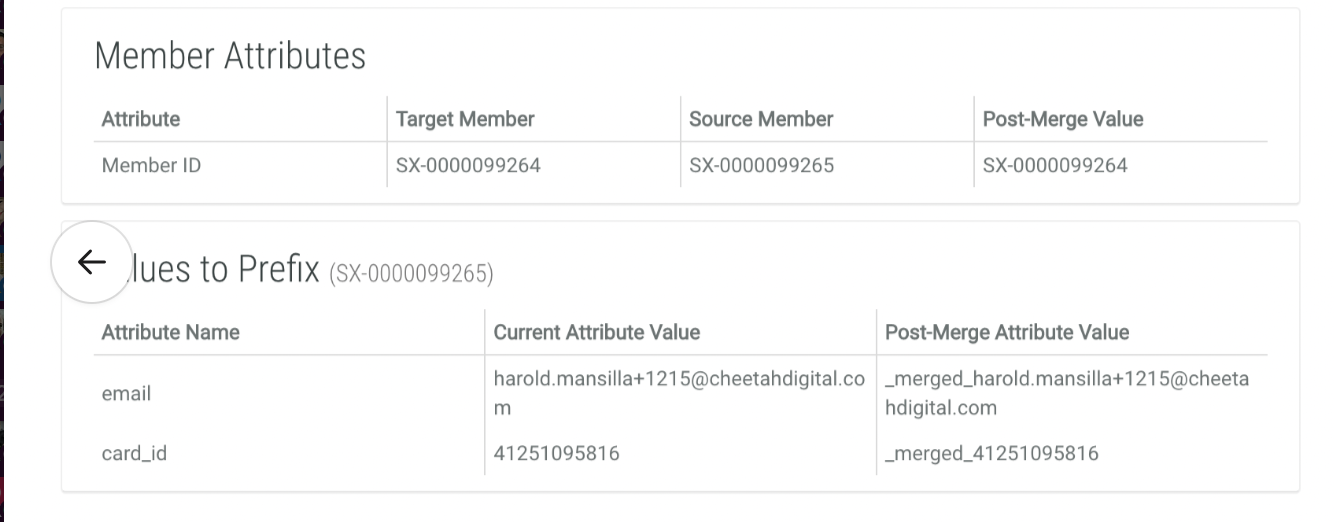Click the Source Member column header
The width and height of the screenshot is (1334, 522).
coord(761,119)
